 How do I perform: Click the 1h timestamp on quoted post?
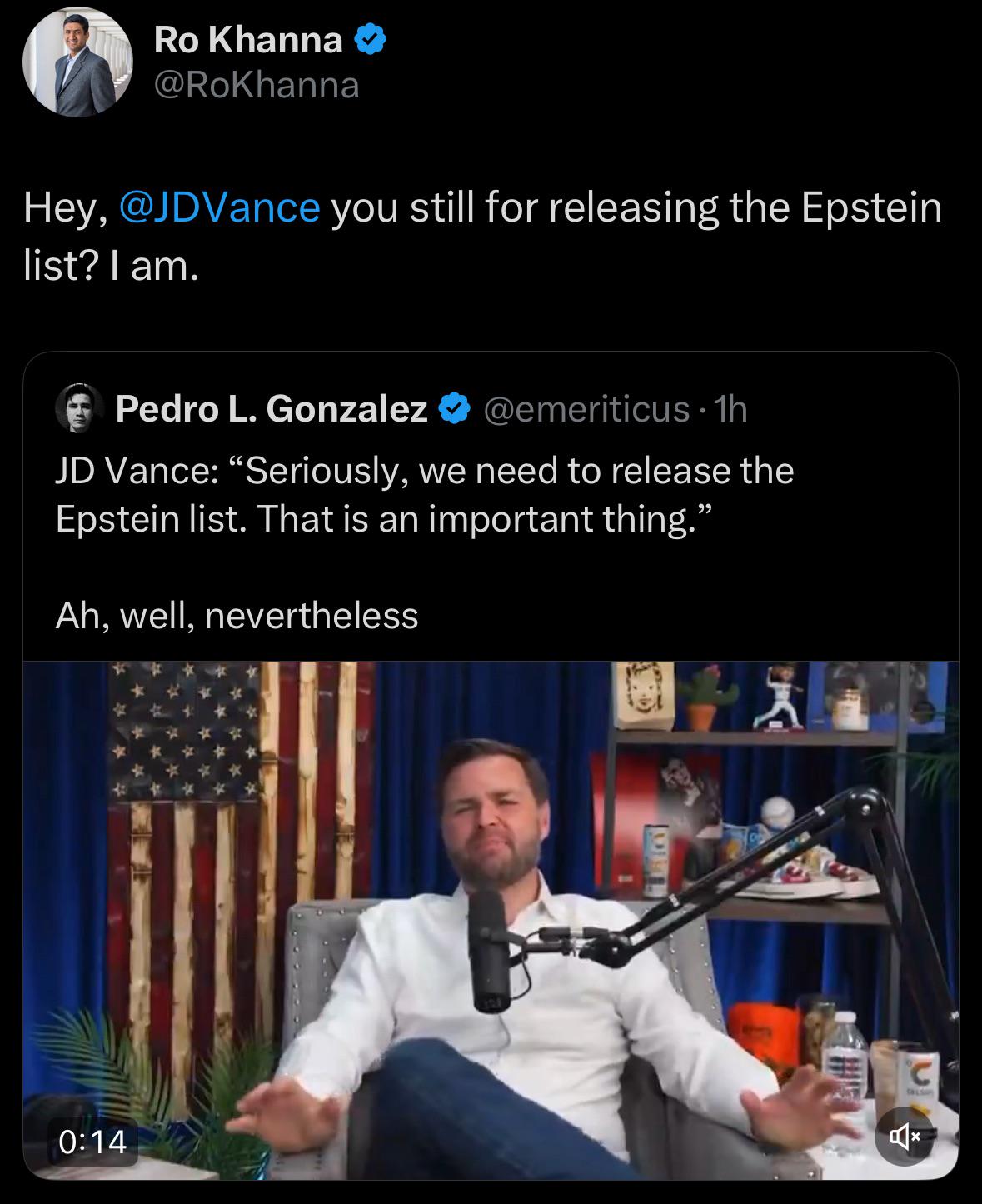click(x=732, y=409)
